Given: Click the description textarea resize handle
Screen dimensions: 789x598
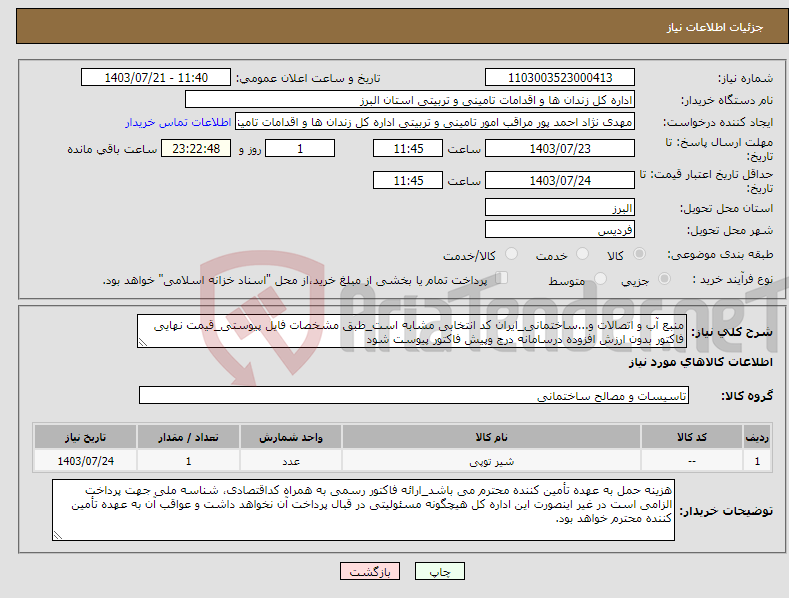Looking at the screenshot, I should pos(142,343).
